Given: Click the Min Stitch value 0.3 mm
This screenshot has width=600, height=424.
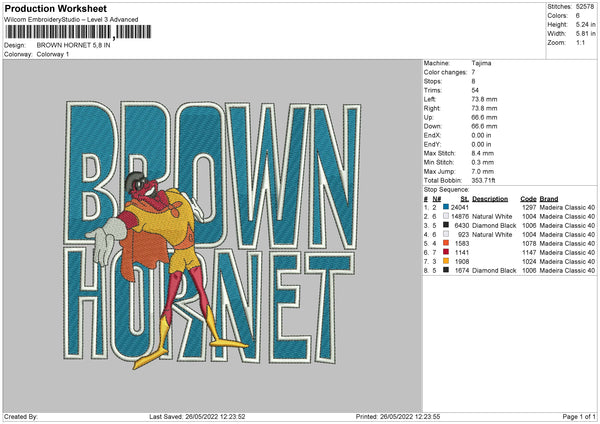Looking at the screenshot, I should (x=483, y=162).
